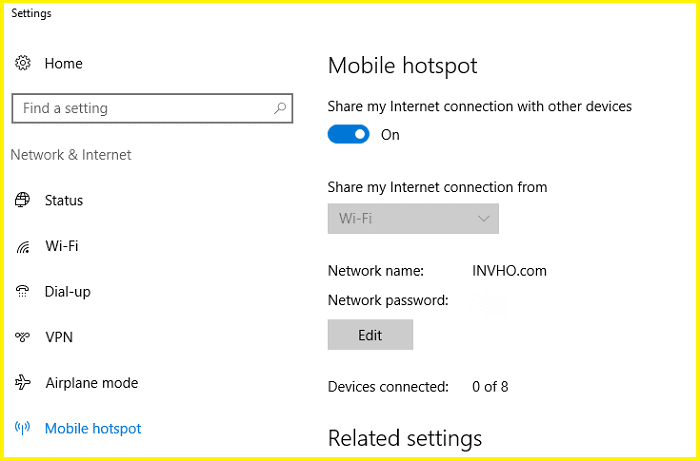700x461 pixels.
Task: Go to the Dial-up label in sidebar
Action: point(68,292)
